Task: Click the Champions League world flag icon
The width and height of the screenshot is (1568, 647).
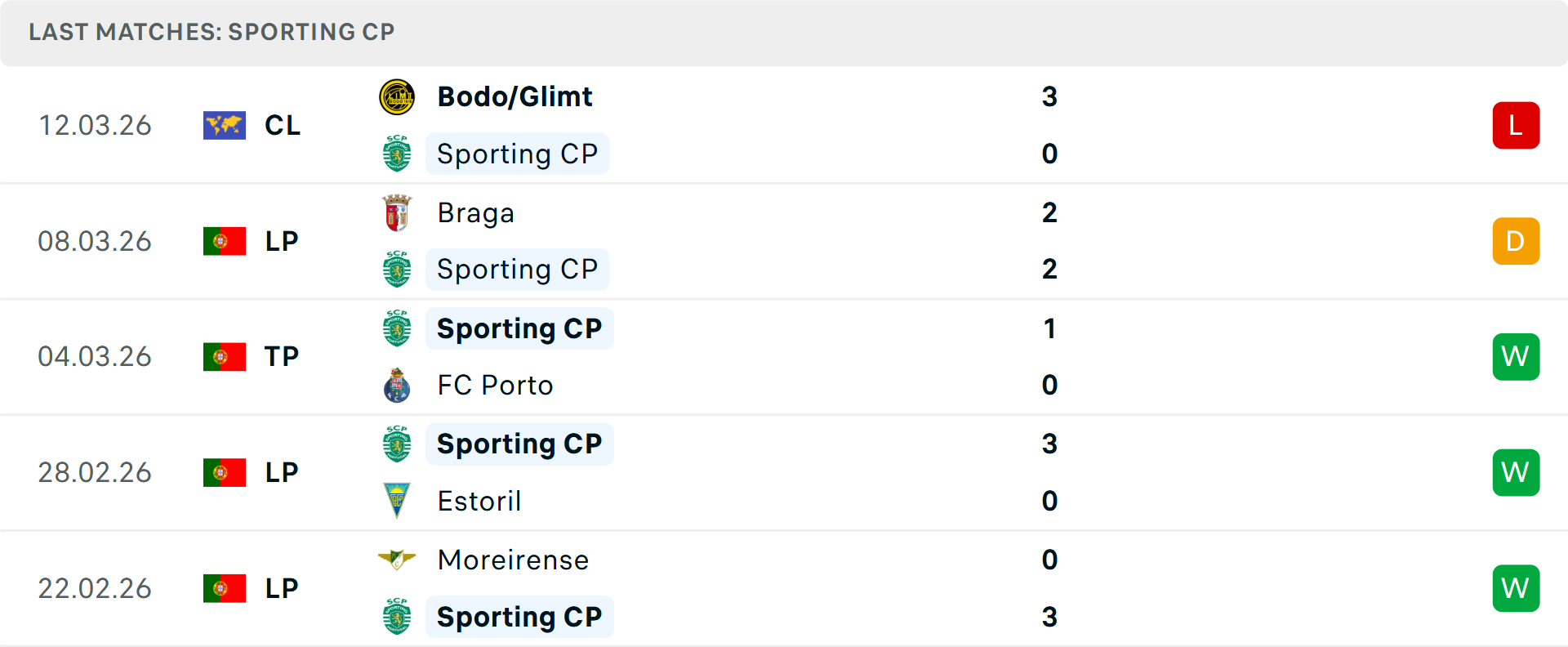Action: pyautogui.click(x=225, y=126)
